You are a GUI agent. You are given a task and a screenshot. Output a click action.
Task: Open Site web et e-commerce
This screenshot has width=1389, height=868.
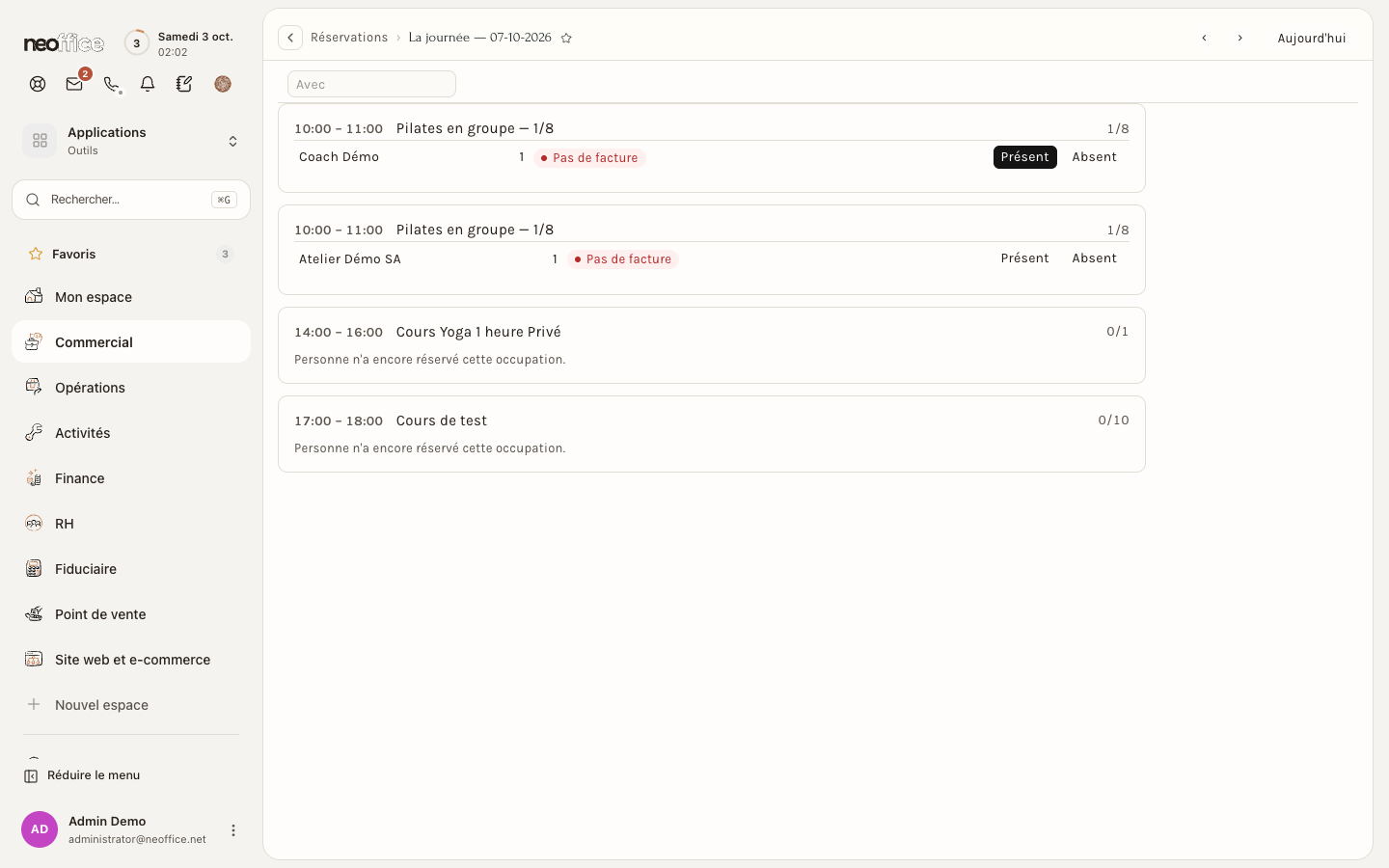(131, 659)
